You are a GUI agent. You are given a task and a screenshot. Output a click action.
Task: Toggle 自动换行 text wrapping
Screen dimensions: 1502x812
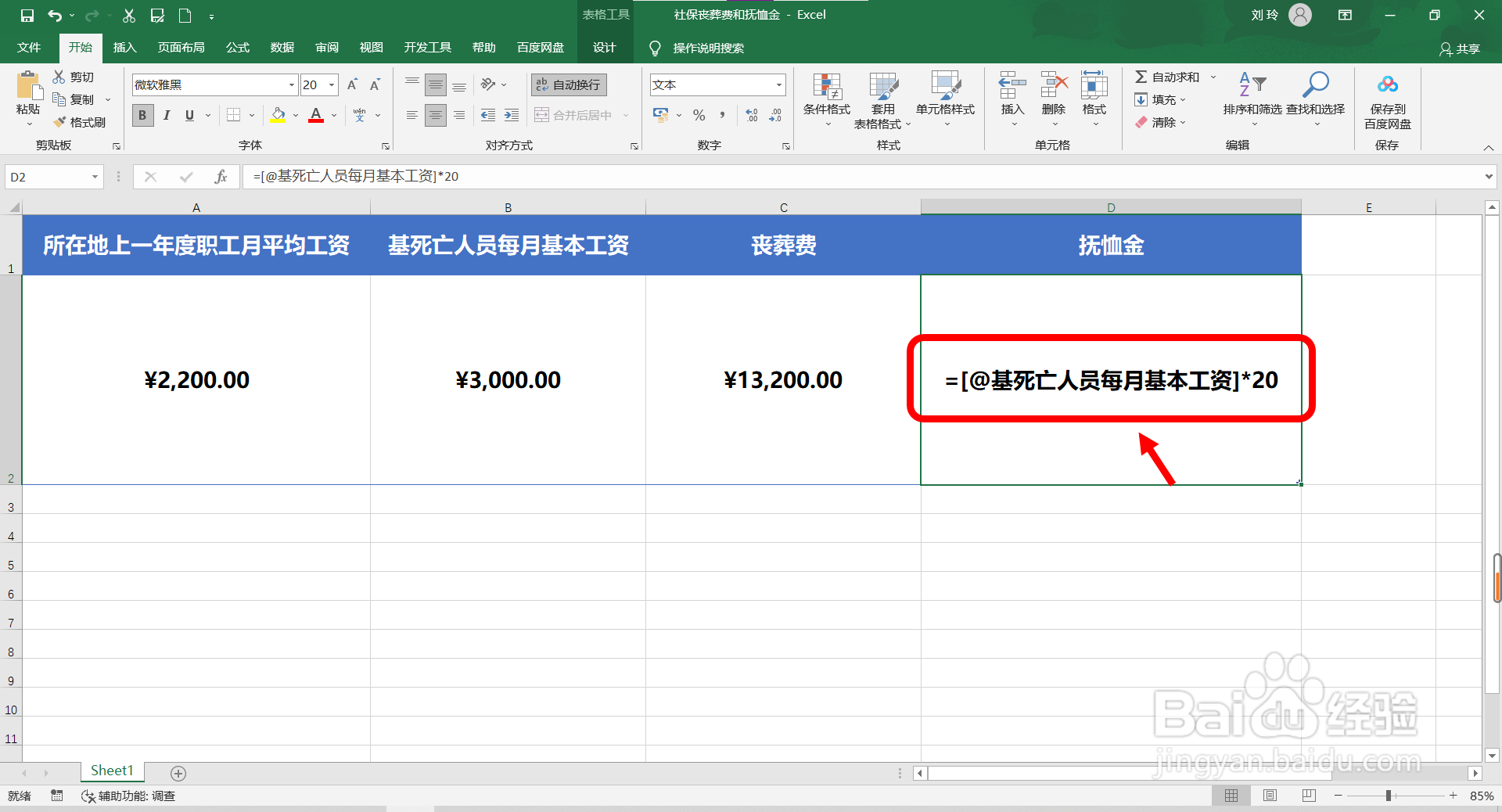point(568,84)
